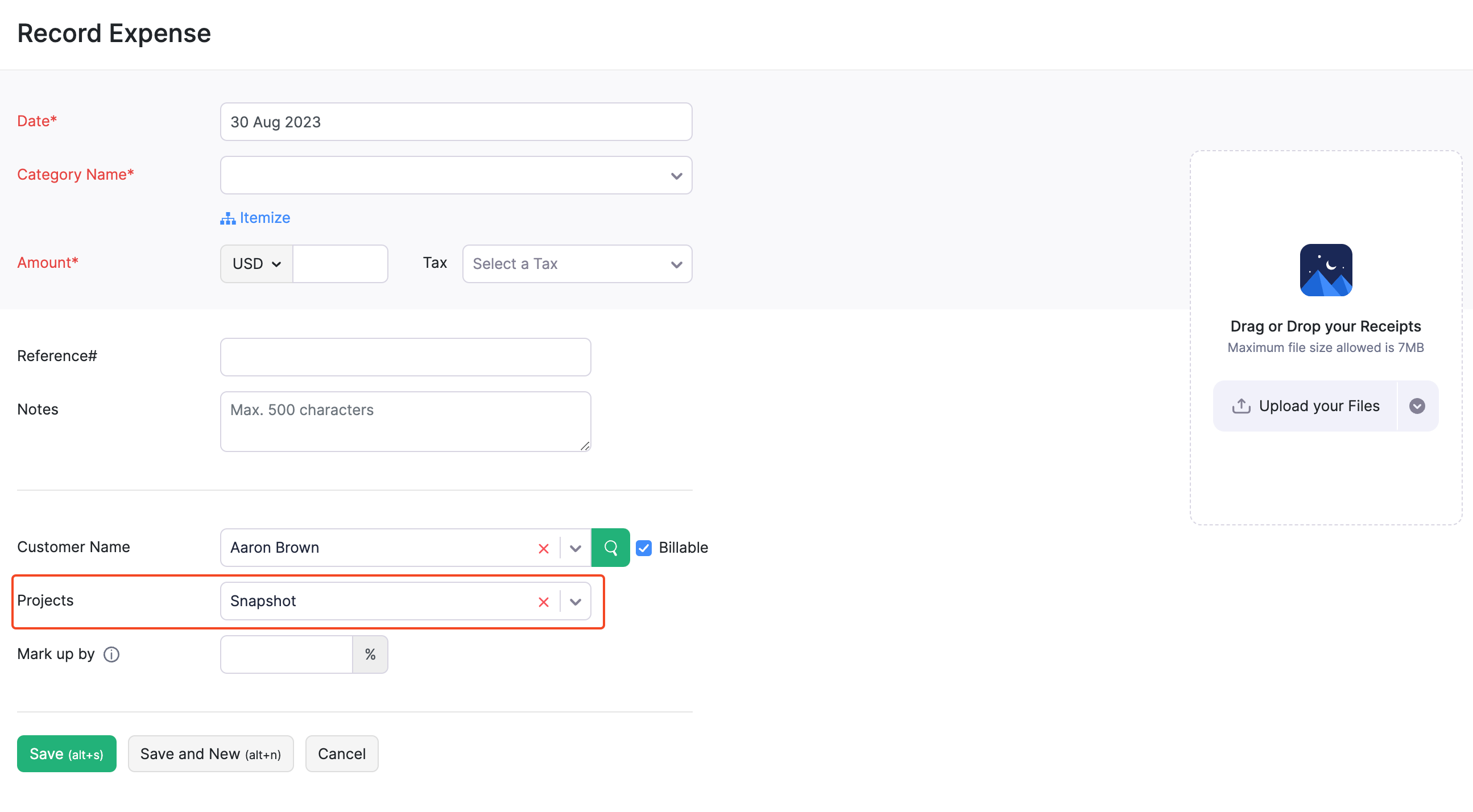The height and width of the screenshot is (812, 1473).
Task: Remove Snapshot from the Projects field
Action: (543, 601)
